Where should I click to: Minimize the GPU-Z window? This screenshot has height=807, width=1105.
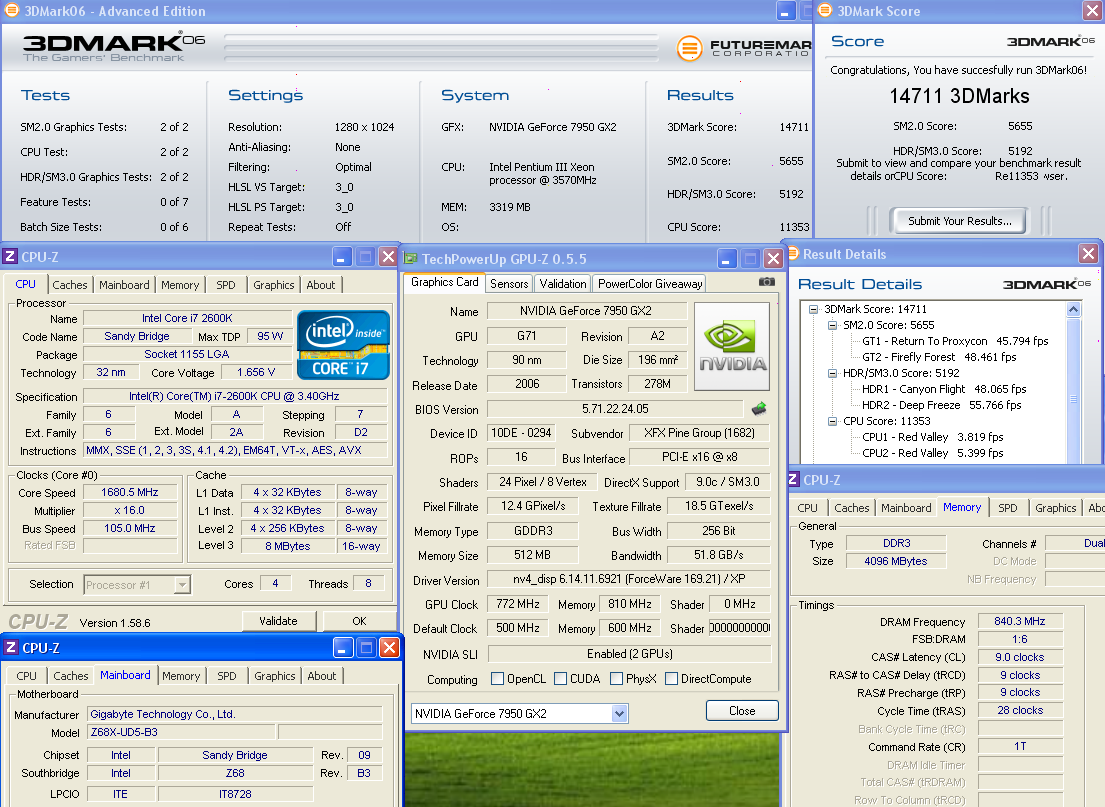[x=727, y=259]
